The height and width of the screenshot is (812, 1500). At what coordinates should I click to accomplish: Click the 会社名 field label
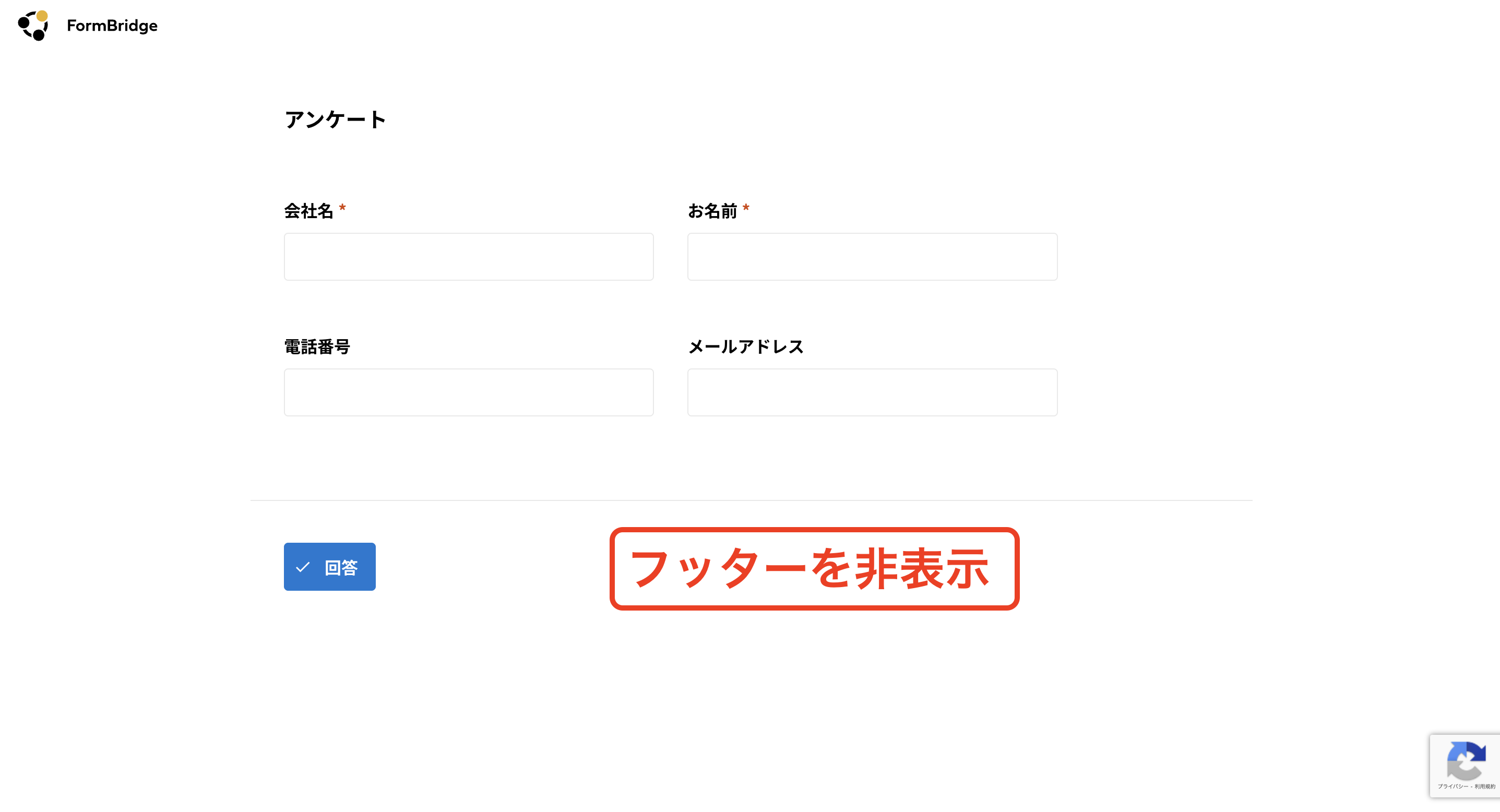point(308,211)
